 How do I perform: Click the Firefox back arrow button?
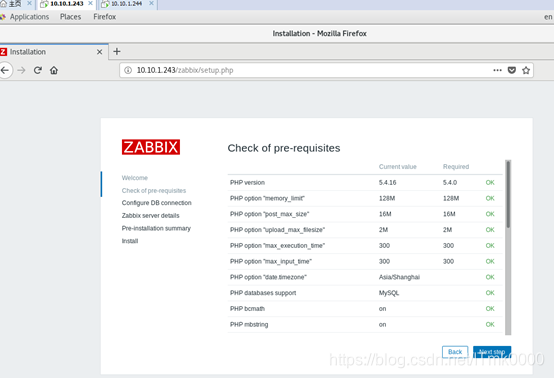5,70
